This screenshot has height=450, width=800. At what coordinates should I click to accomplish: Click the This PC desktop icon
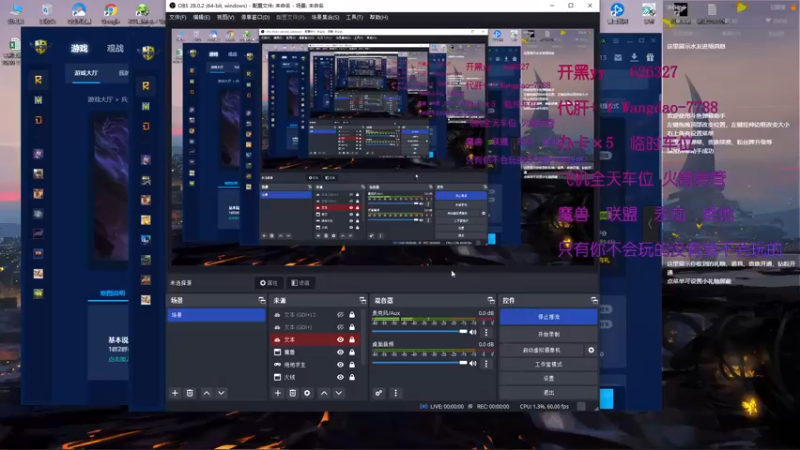pos(15,11)
